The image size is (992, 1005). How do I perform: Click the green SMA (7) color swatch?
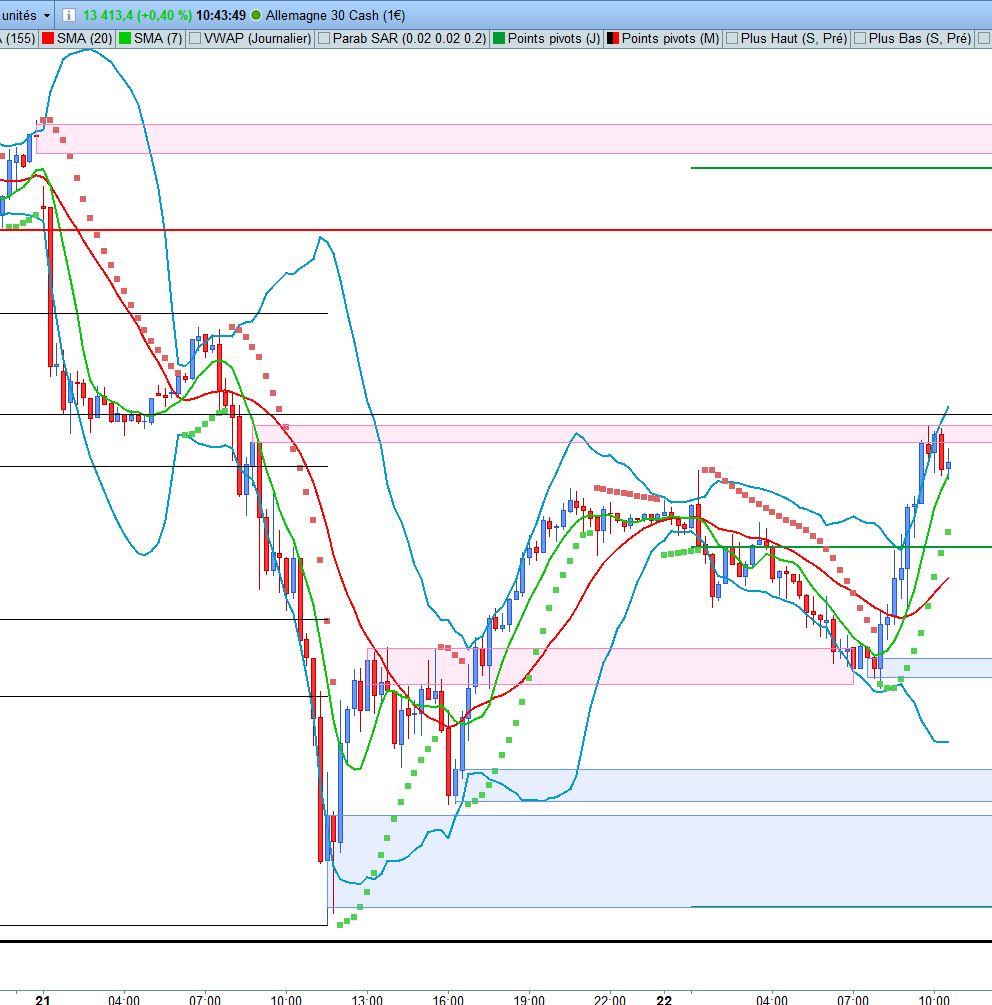point(124,38)
